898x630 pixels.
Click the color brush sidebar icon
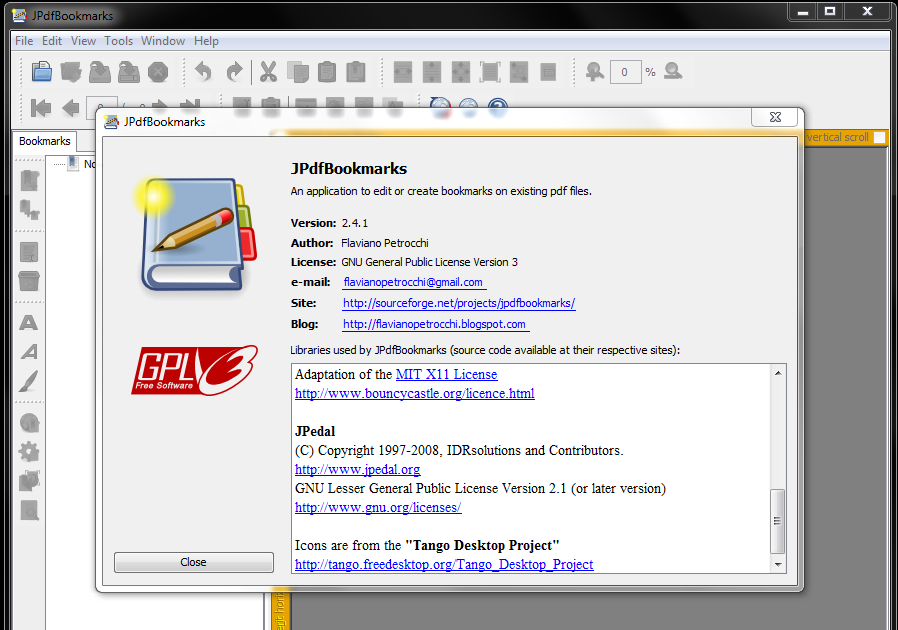tap(29, 381)
